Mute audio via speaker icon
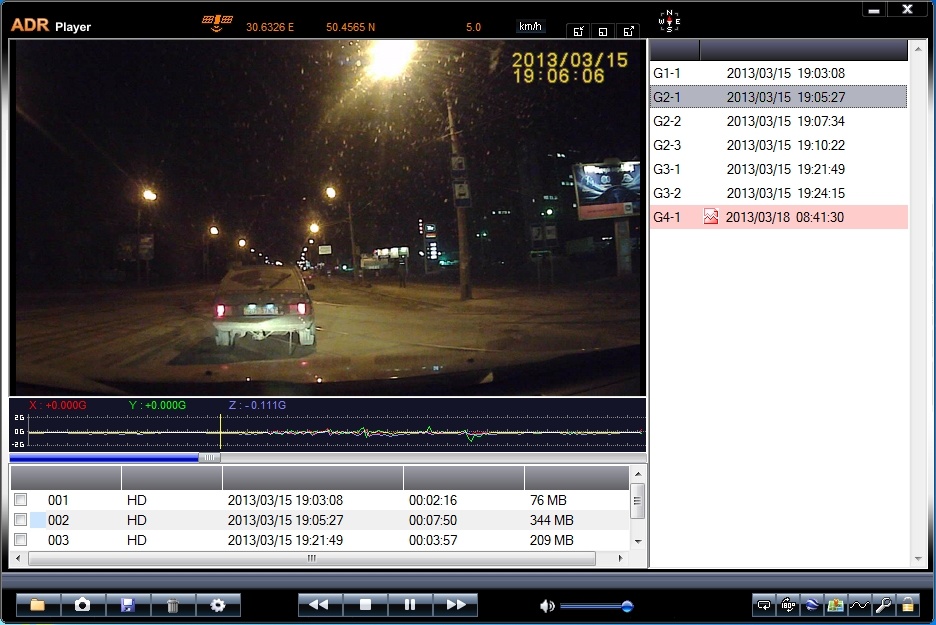This screenshot has width=936, height=625. (x=547, y=606)
